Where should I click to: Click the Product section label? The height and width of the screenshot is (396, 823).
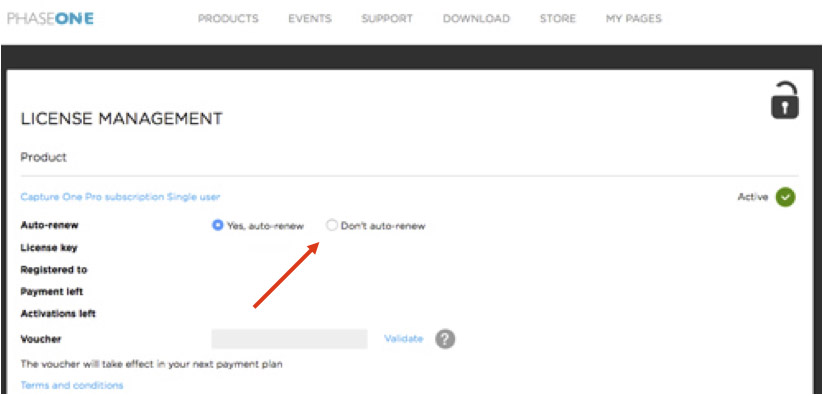(44, 157)
